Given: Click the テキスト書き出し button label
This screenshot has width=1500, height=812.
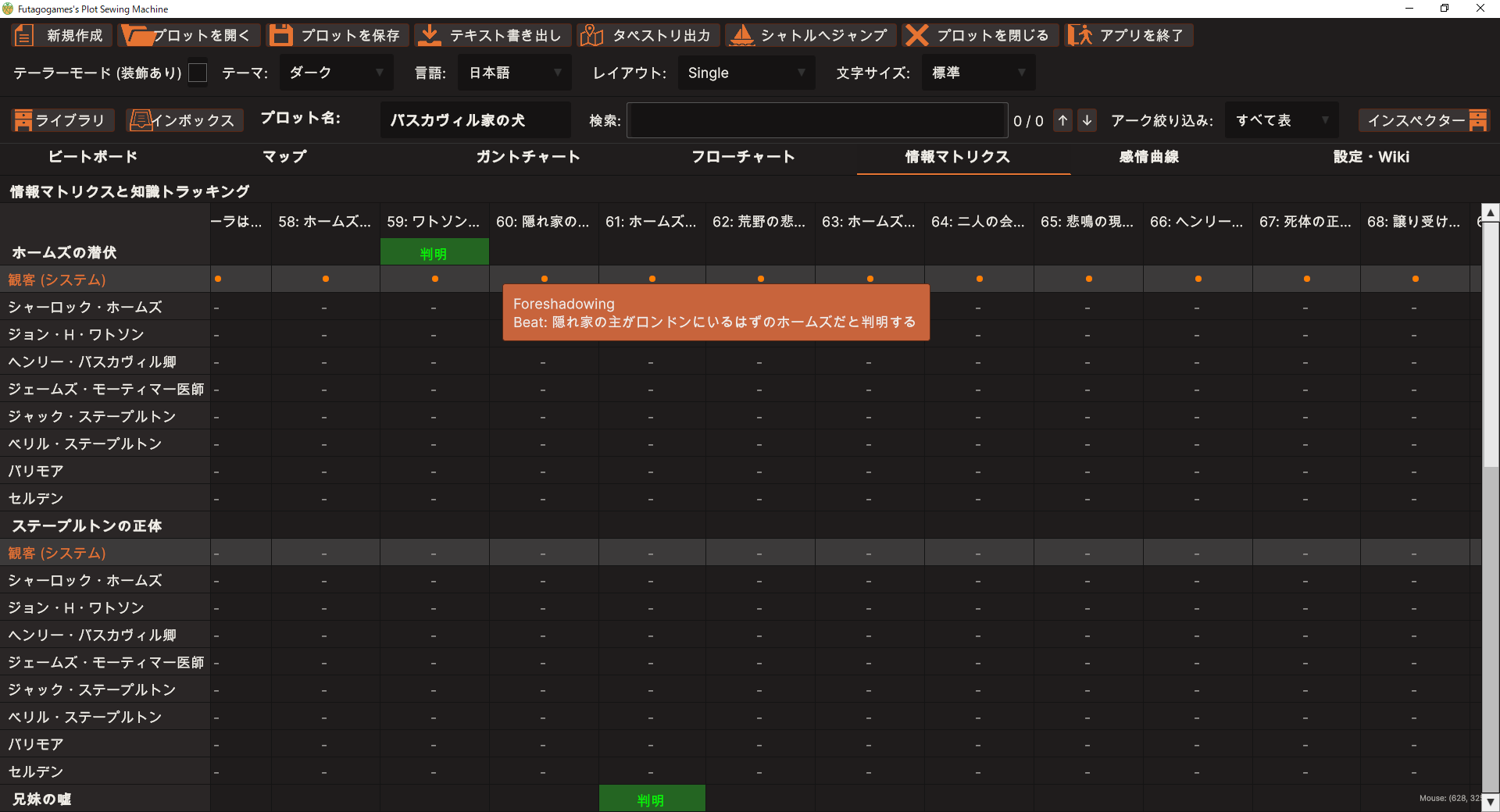Looking at the screenshot, I should tap(505, 36).
